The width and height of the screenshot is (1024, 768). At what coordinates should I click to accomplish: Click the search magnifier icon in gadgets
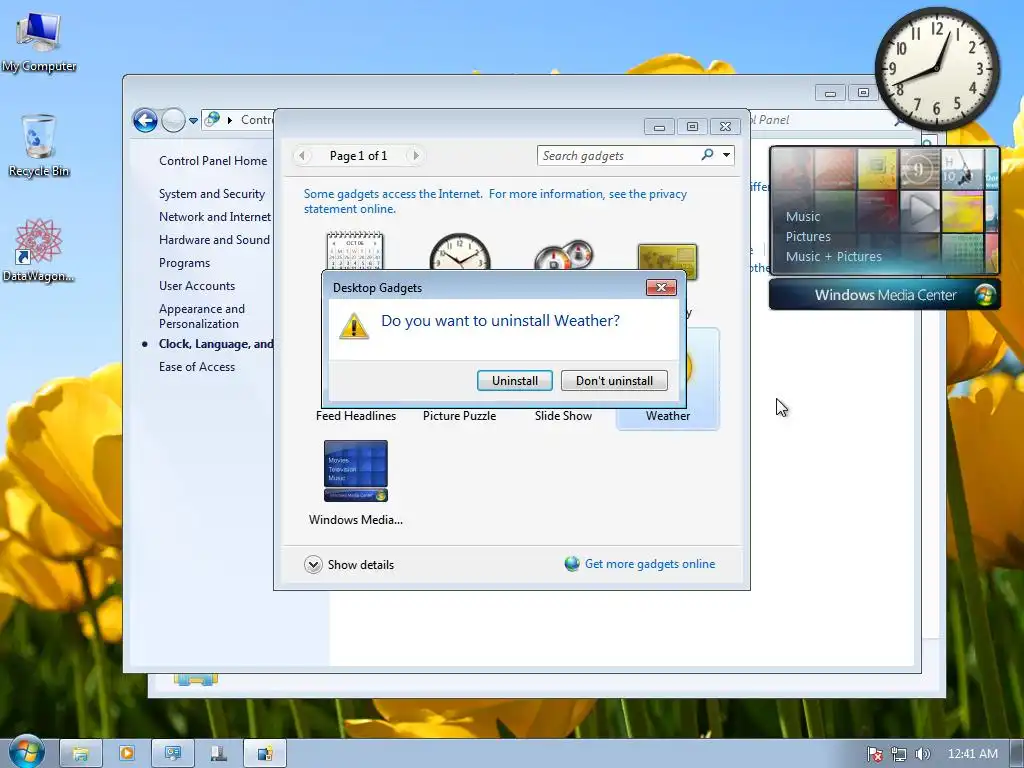[x=707, y=155]
